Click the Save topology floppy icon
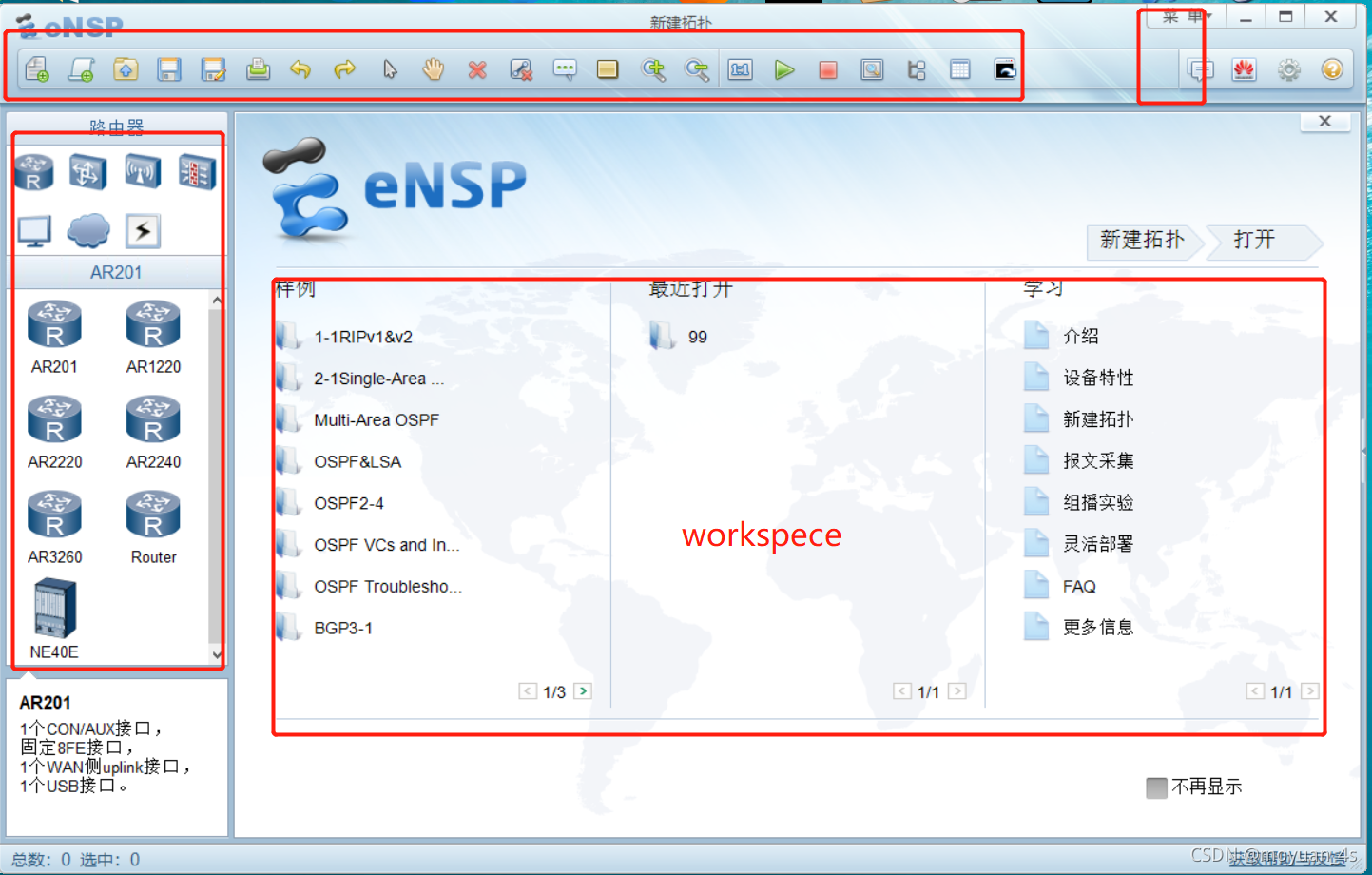Screen dimensions: 1372x875 [169, 69]
